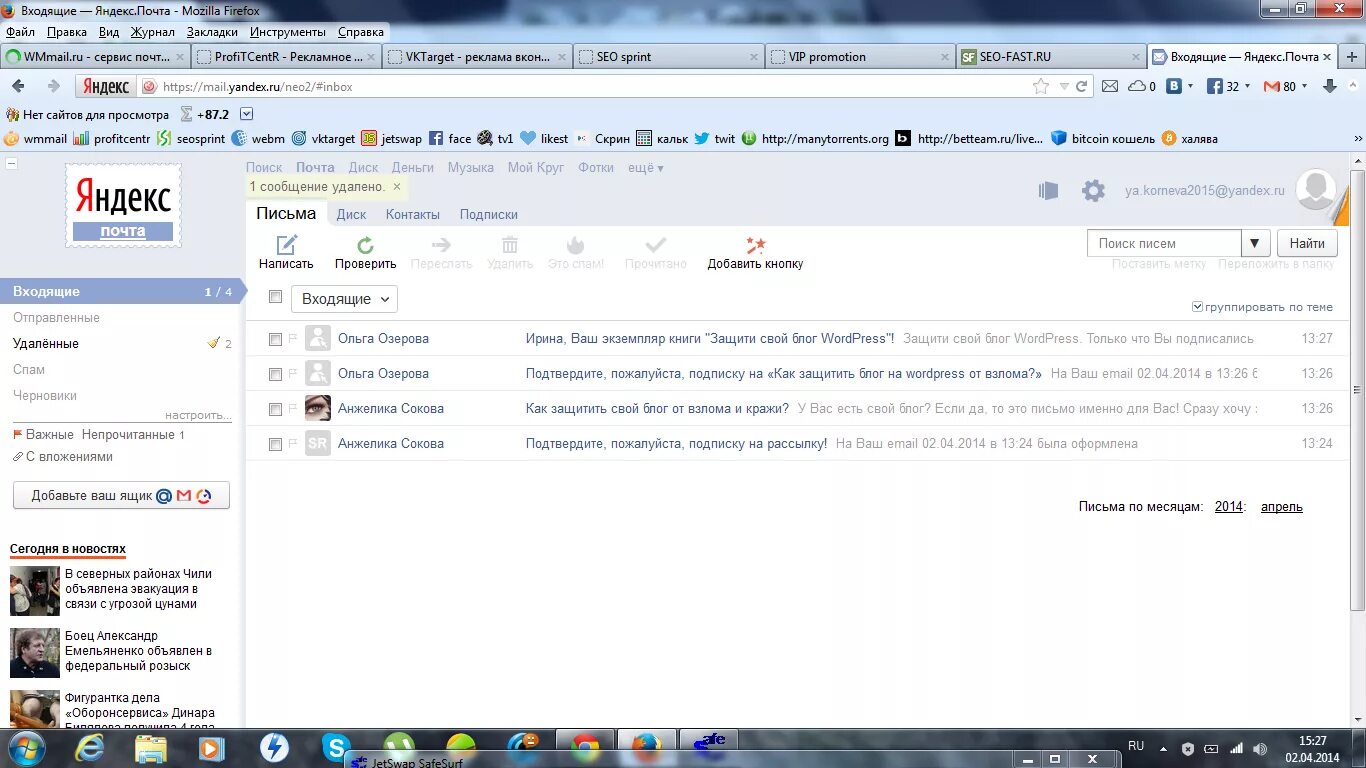Click the mail envelope toolbar icon
The height and width of the screenshot is (768, 1366).
(1109, 87)
